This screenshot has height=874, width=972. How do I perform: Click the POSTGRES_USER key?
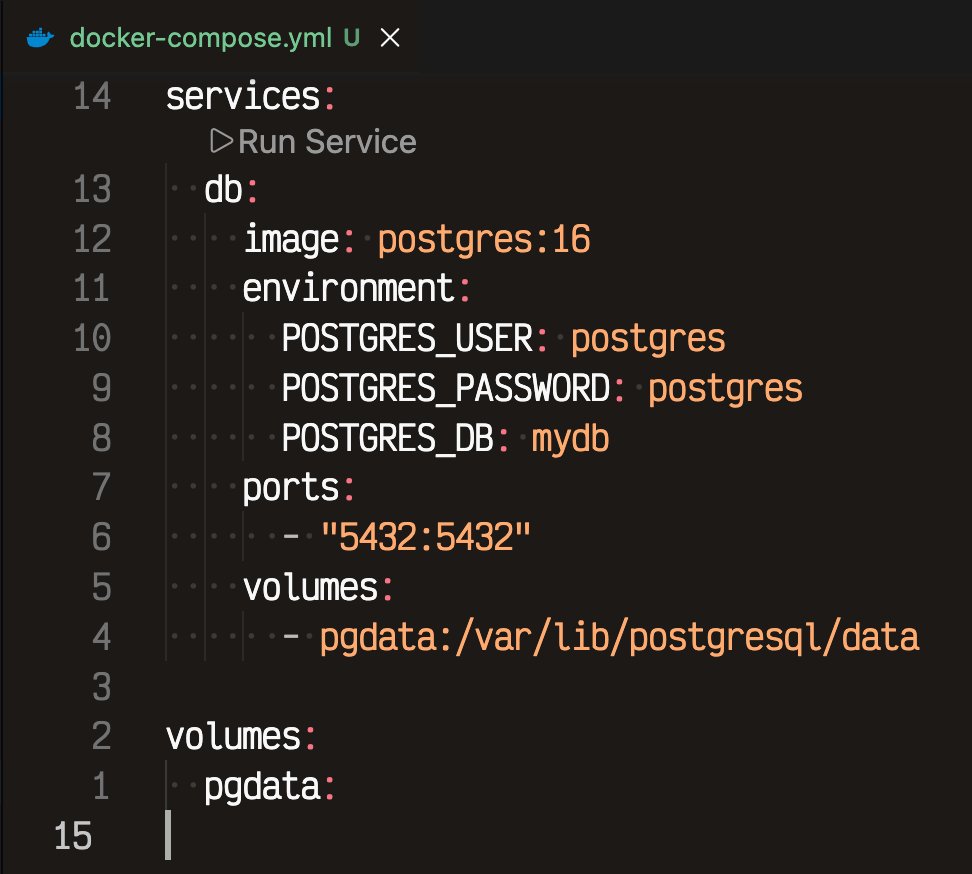pyautogui.click(x=407, y=338)
